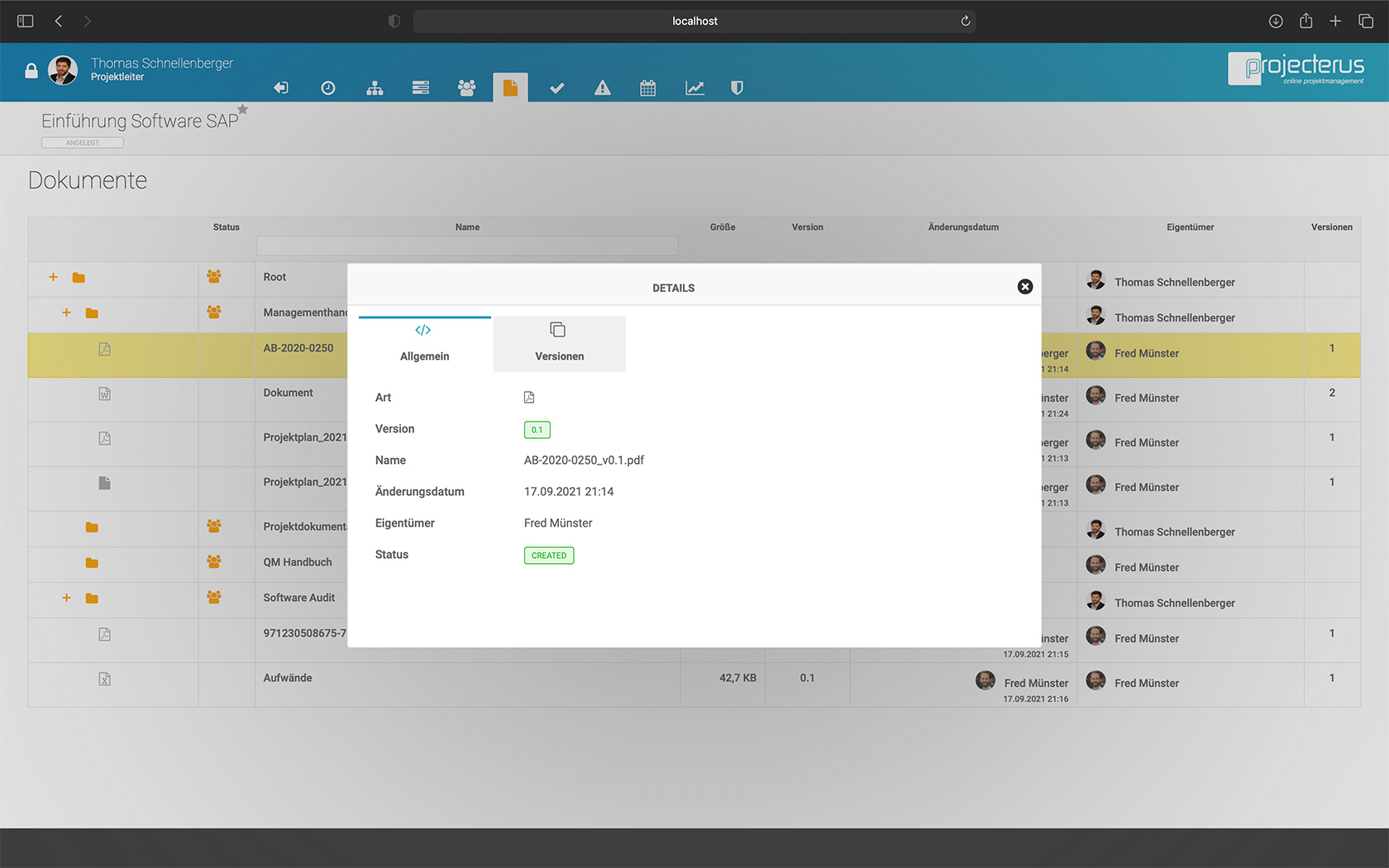Screen dimensions: 1389x868
Task: Click the lock icon beside the user avatar
Action: point(31,71)
